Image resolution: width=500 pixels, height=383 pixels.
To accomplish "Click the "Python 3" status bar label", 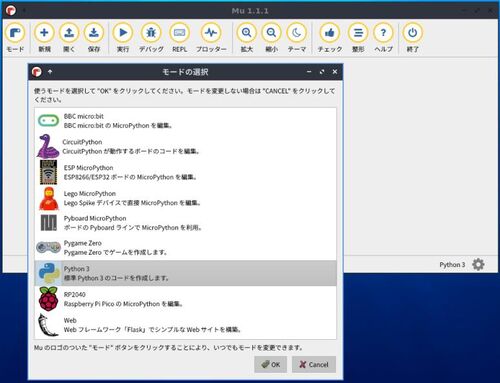I will [452, 265].
